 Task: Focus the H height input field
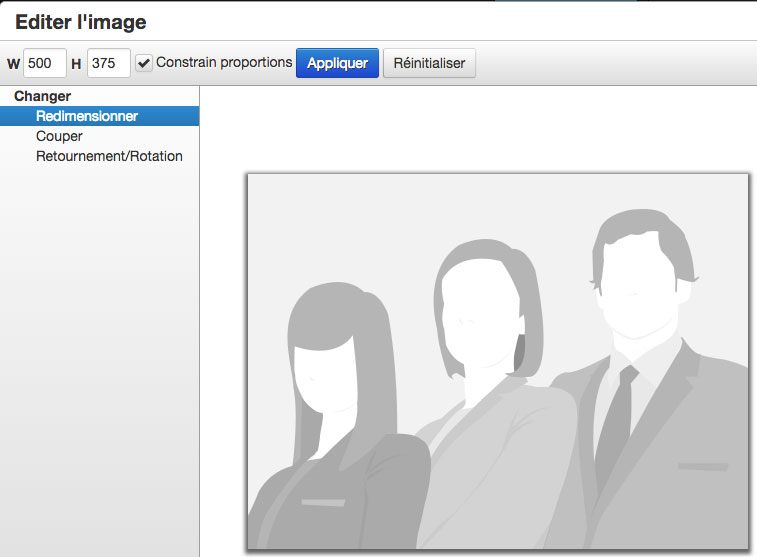pos(109,63)
